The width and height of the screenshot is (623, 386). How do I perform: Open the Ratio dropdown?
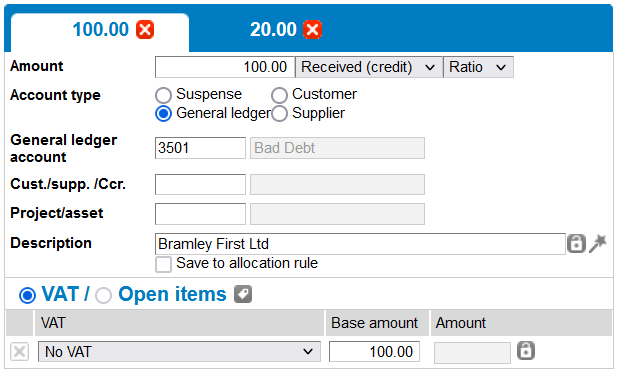[x=478, y=67]
